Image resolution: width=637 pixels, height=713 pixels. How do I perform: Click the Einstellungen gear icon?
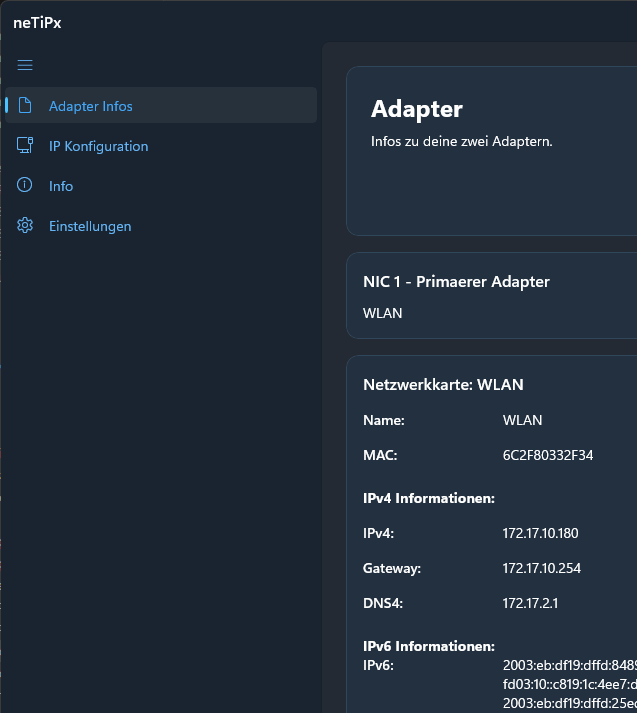pos(25,226)
